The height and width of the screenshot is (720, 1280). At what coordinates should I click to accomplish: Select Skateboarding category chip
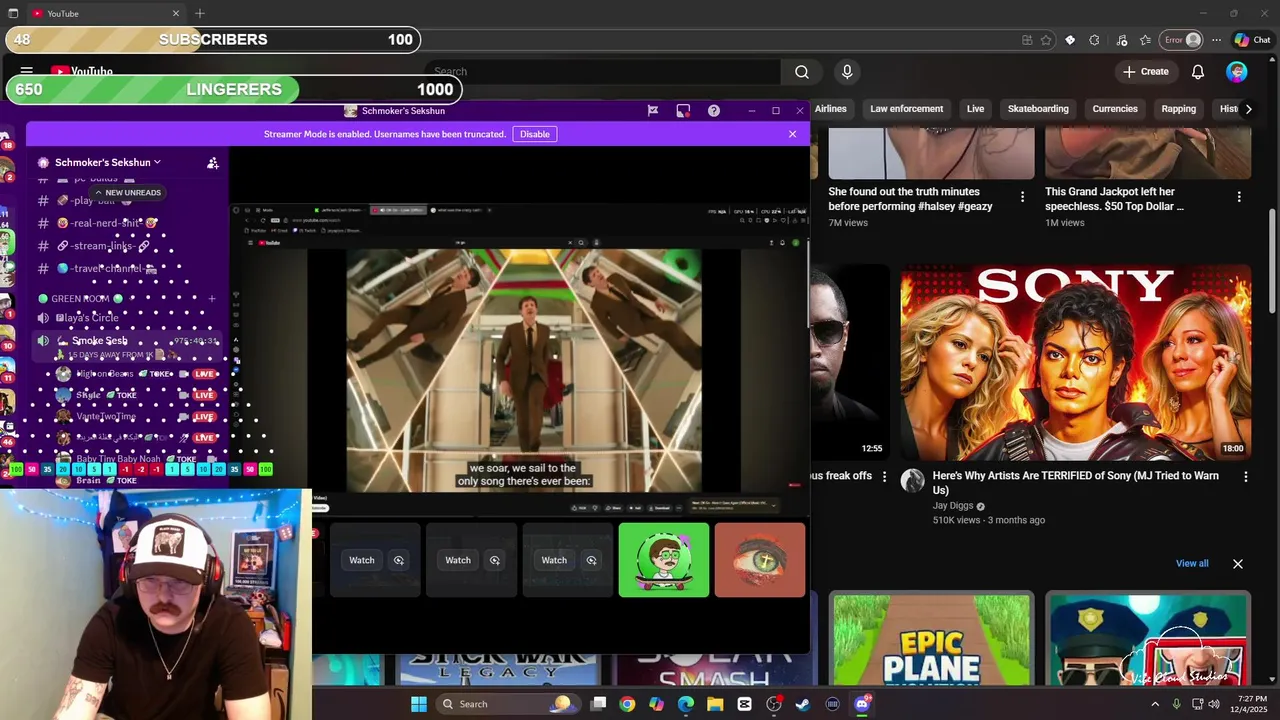[x=1038, y=109]
